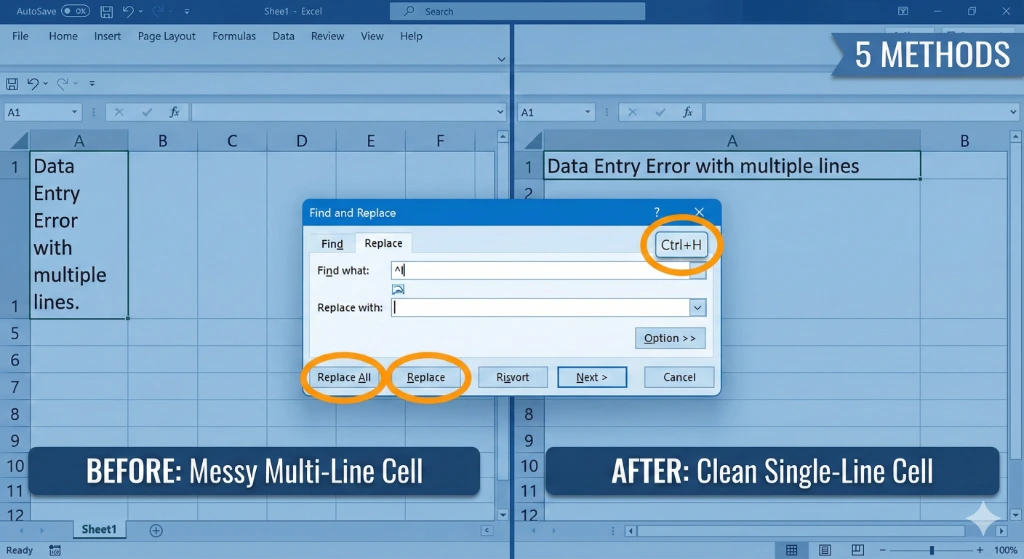
Task: Click the Enter checkmark in the right formula bar
Action: click(660, 112)
